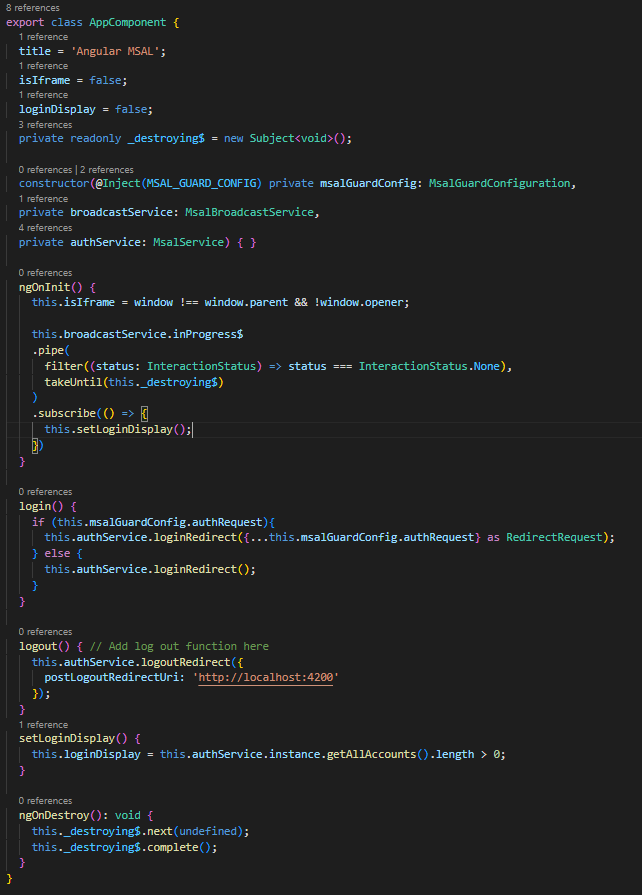Show the "3 references" for _destroying$
The width and height of the screenshot is (642, 895).
tap(45, 125)
